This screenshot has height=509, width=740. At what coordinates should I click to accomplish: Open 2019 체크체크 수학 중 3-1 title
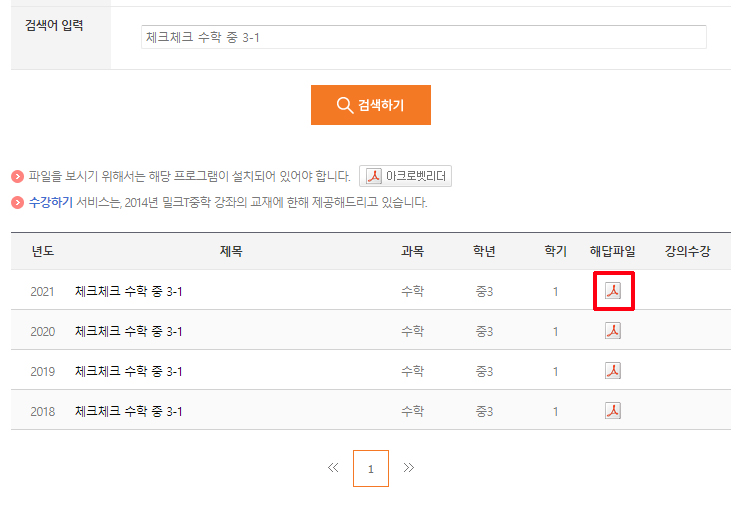(x=128, y=372)
